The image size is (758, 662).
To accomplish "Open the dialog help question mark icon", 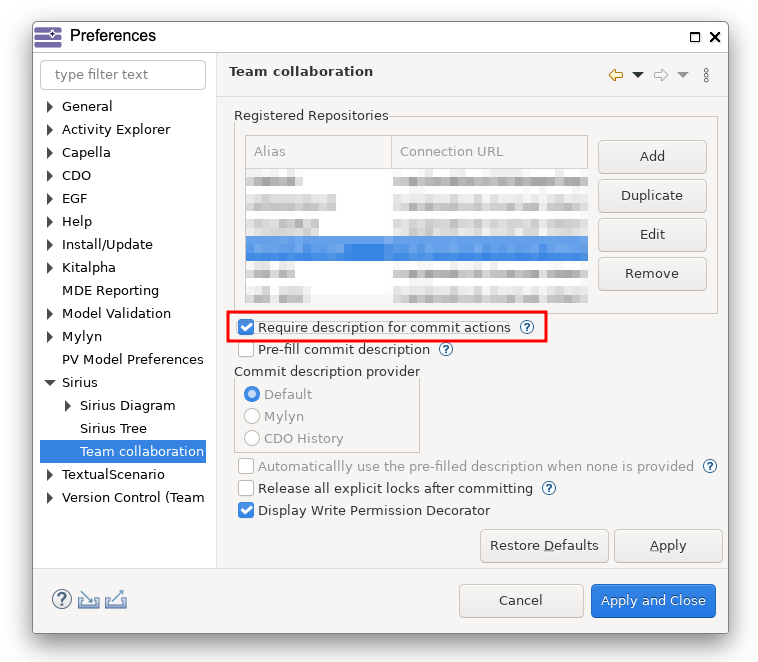I will tap(62, 599).
